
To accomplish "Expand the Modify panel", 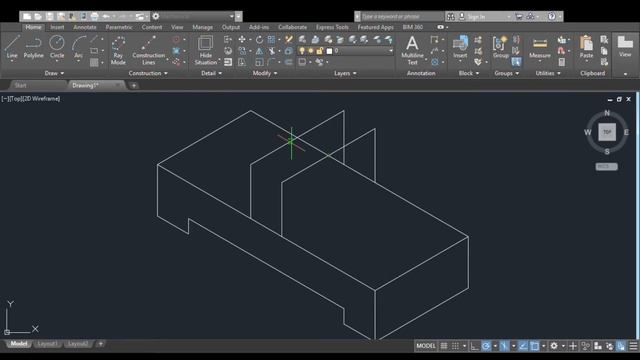I will pos(265,73).
